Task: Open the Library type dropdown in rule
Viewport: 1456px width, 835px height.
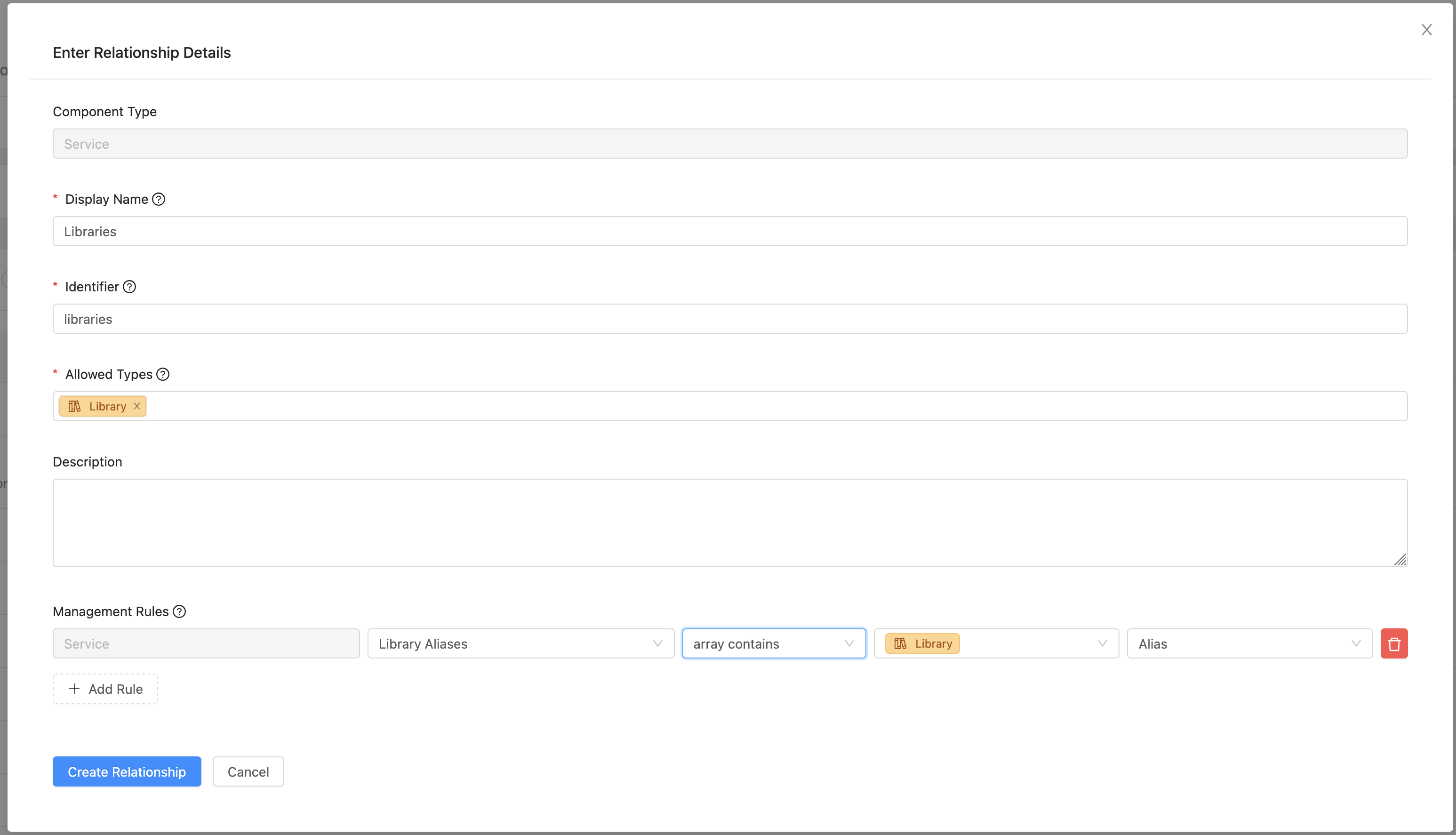Action: 996,643
